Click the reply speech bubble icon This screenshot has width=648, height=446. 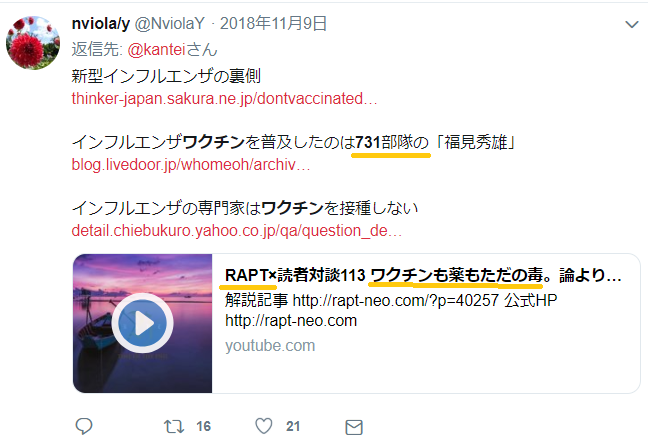coord(84,426)
